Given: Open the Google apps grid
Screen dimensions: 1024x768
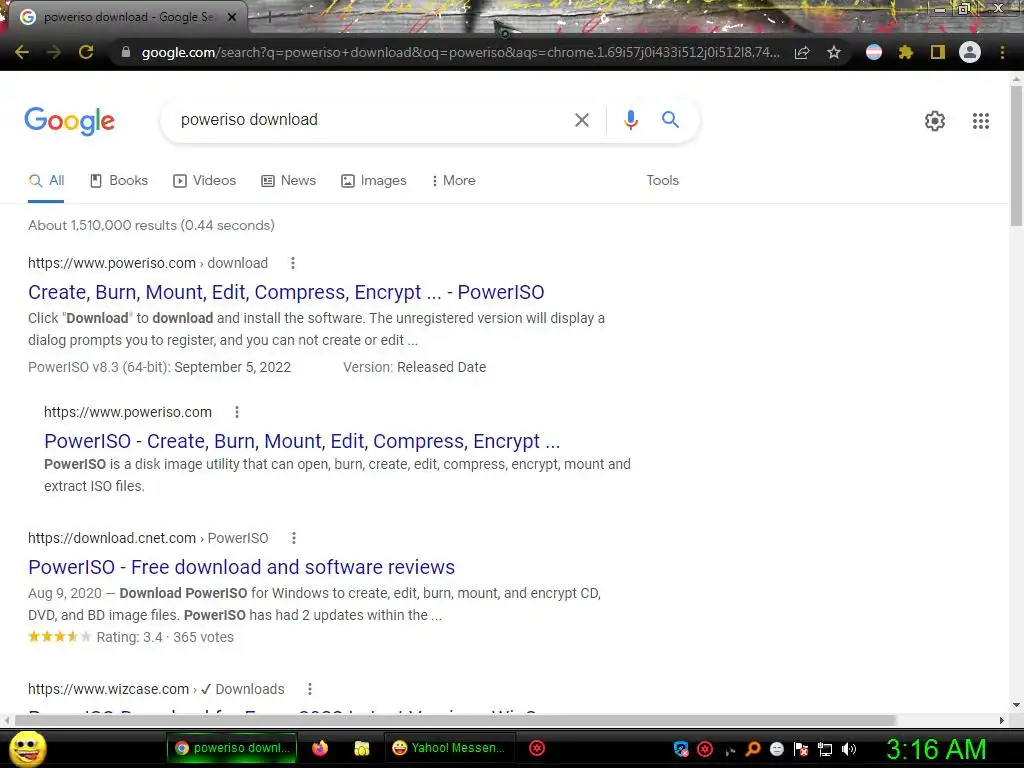Looking at the screenshot, I should coord(981,121).
